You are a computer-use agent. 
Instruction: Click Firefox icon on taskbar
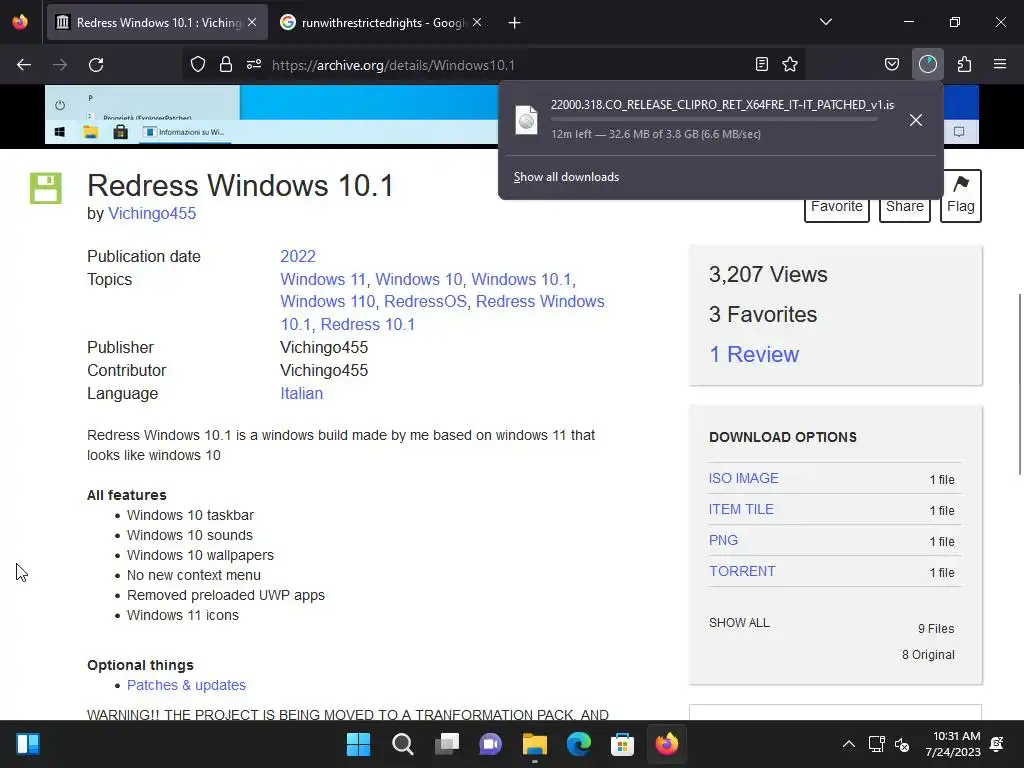point(667,744)
